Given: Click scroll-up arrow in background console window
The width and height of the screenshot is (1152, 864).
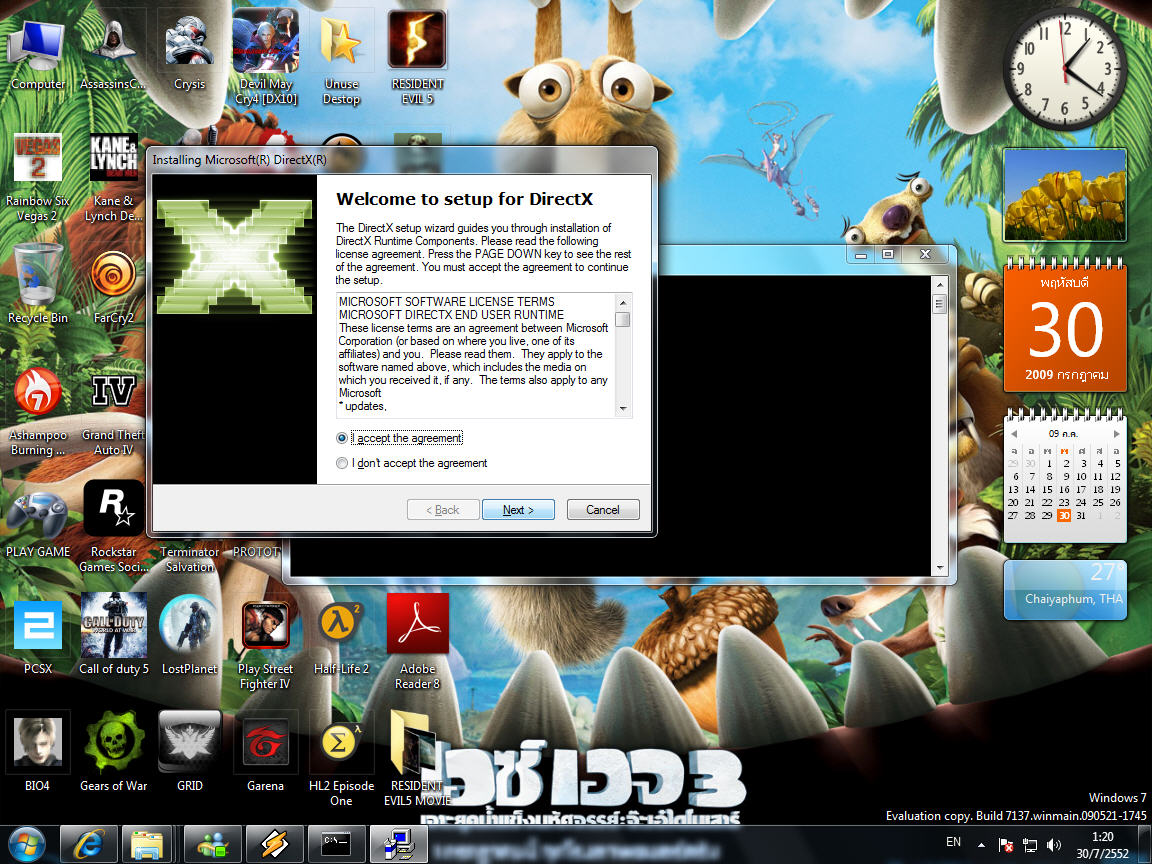Looking at the screenshot, I should click(940, 284).
